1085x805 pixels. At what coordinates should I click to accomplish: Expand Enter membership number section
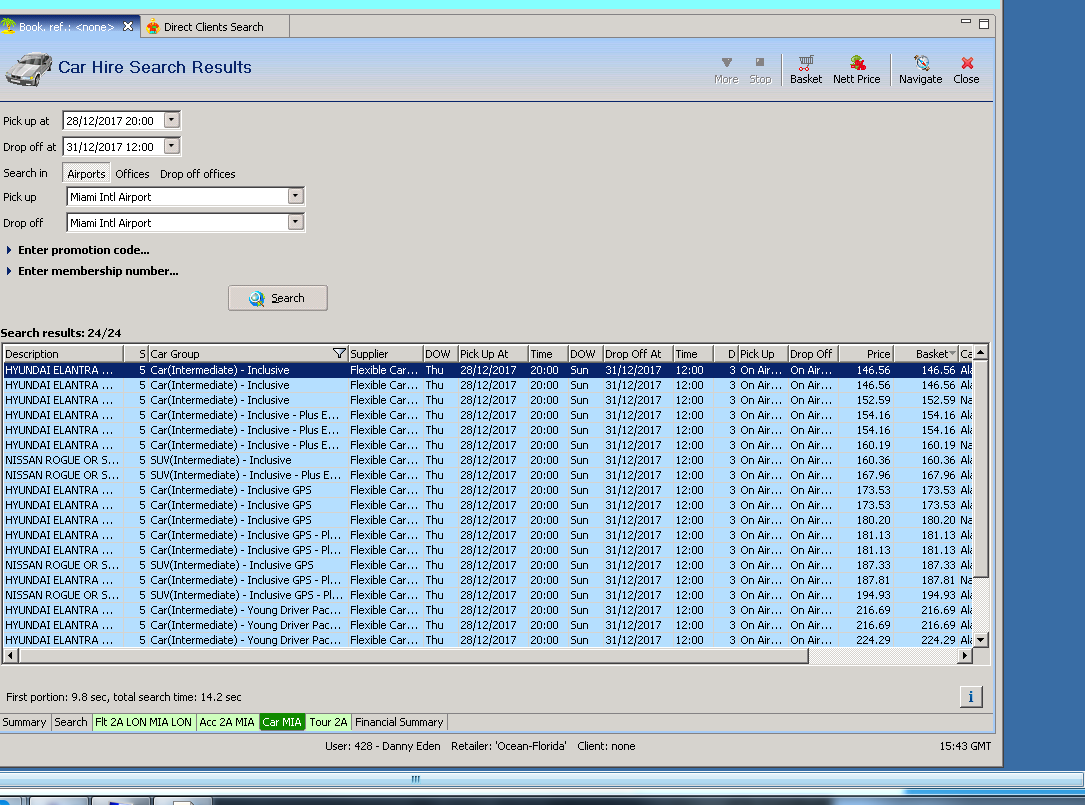click(97, 271)
